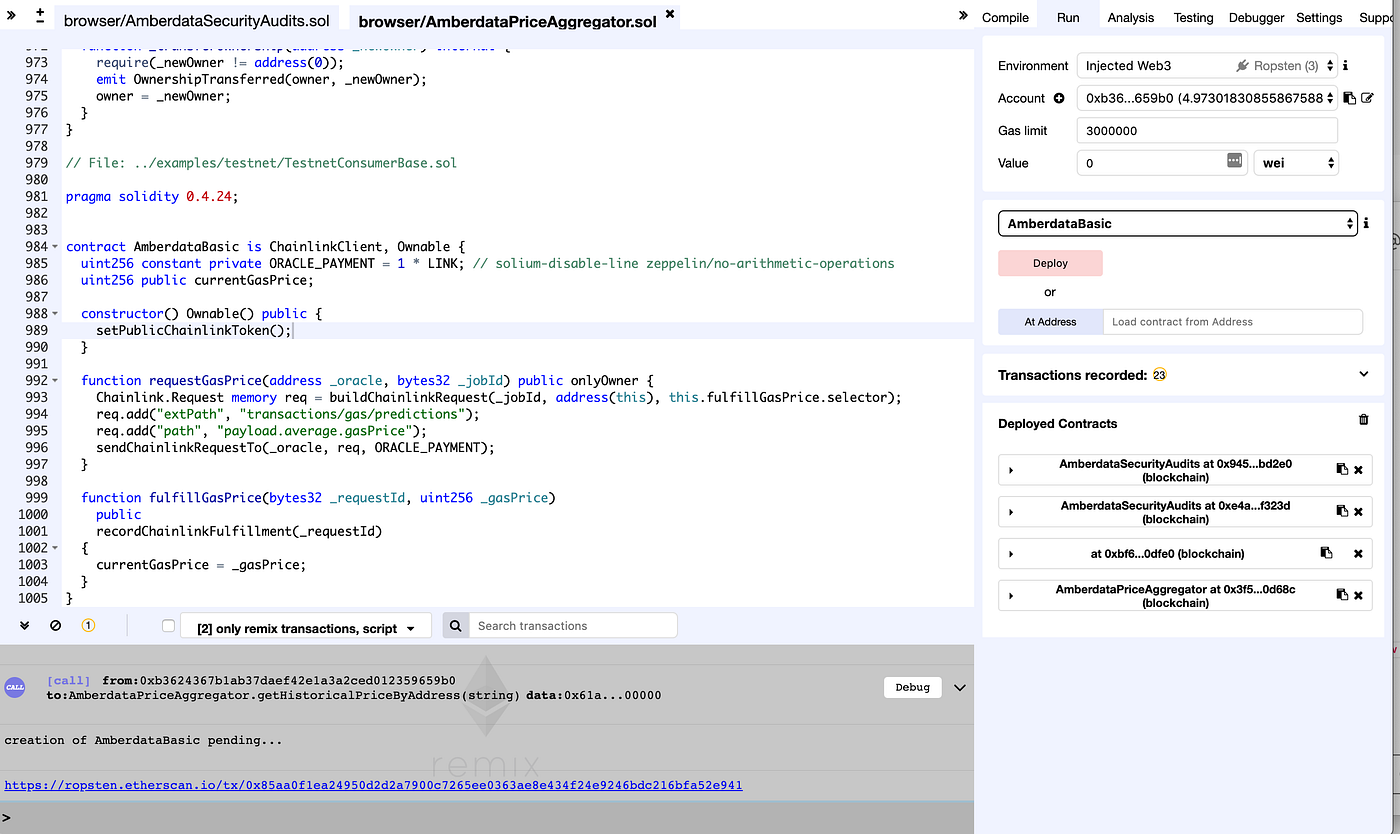The height and width of the screenshot is (834, 1400).
Task: Remove AmberdataPriceAggregator at 0x3f5...0d68c instance
Action: (1358, 596)
